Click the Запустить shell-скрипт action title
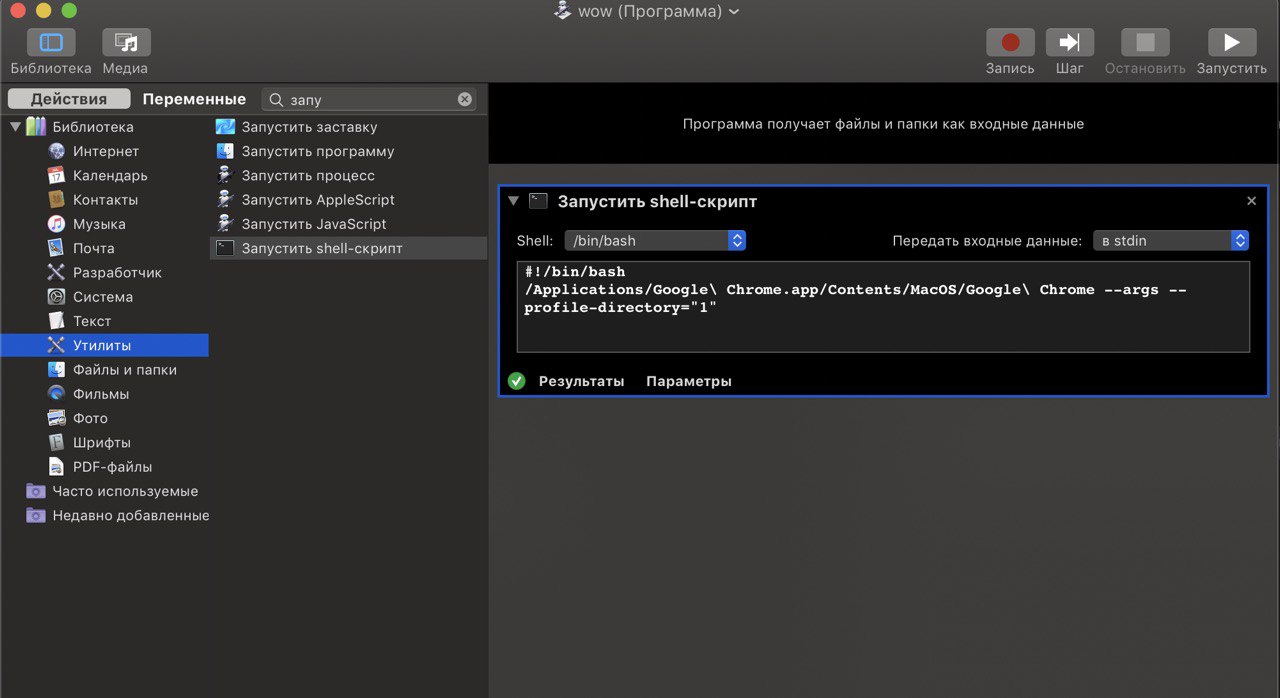This screenshot has height=698, width=1280. tap(657, 201)
